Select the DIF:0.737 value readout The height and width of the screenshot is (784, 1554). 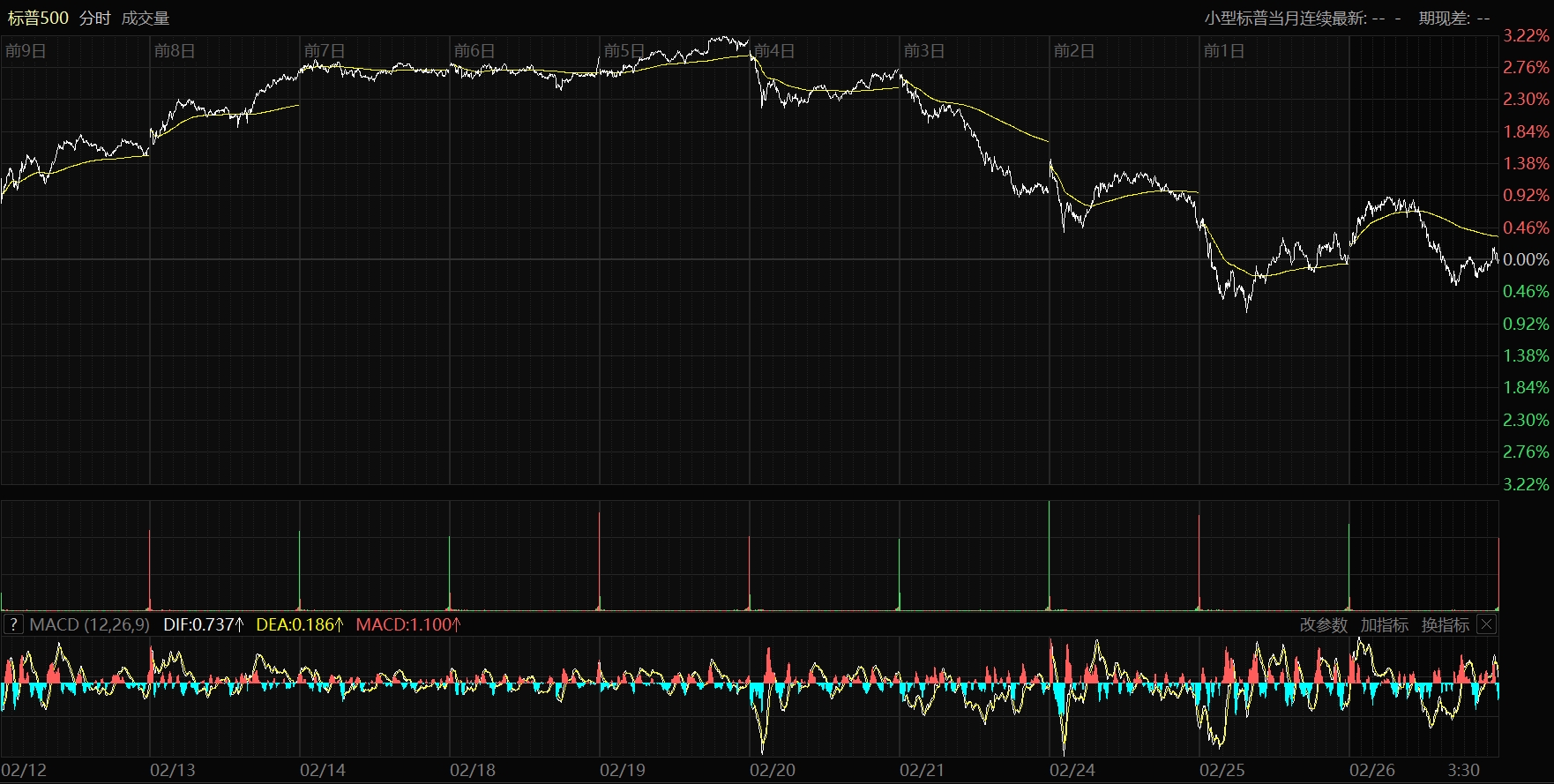coord(204,624)
